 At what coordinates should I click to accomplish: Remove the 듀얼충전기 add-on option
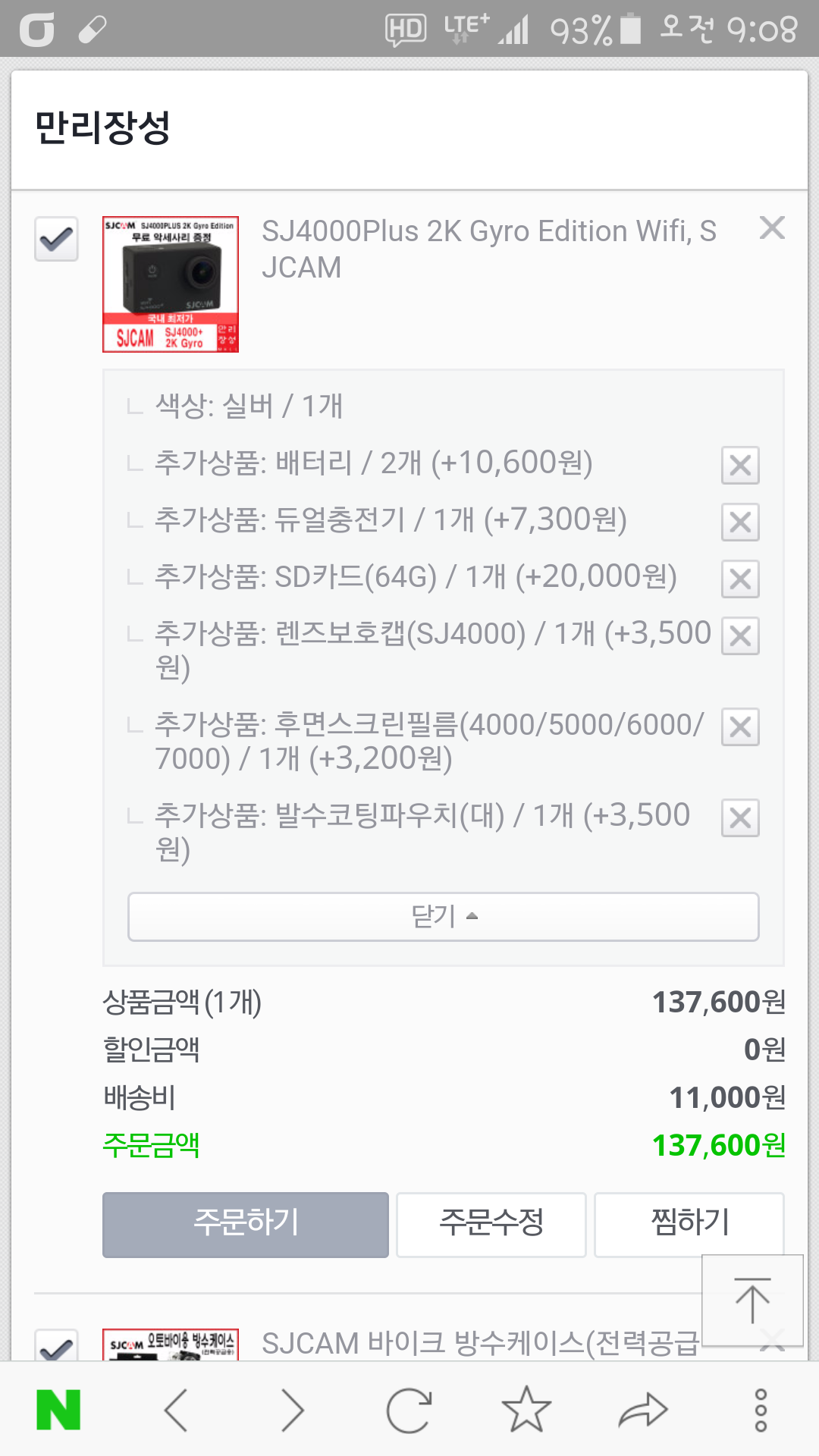click(740, 522)
